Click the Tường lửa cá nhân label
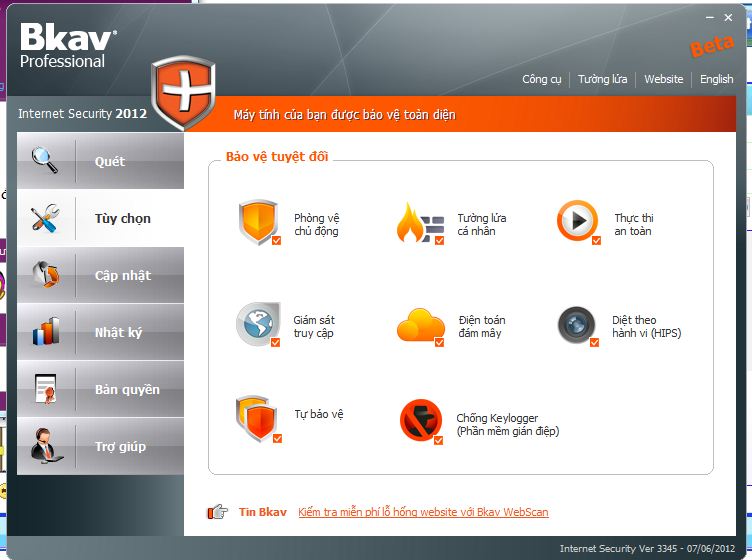 [x=482, y=224]
